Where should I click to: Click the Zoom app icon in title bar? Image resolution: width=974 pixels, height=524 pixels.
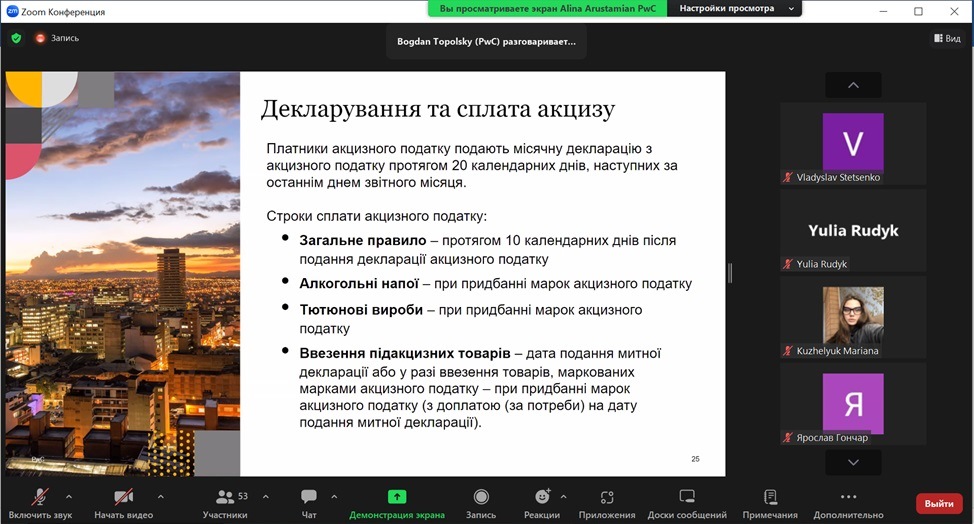tap(12, 11)
